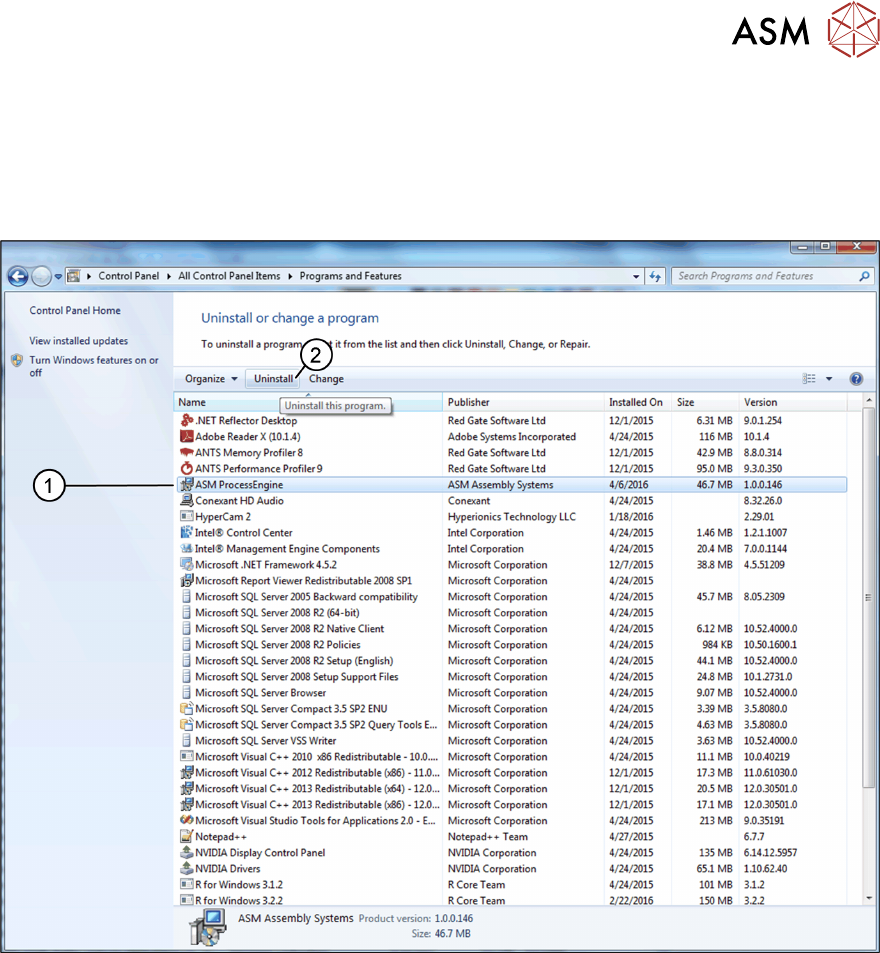Click the ANTS Performance Profiler 9 icon
Screen dimensions: 880x953
click(x=187, y=469)
